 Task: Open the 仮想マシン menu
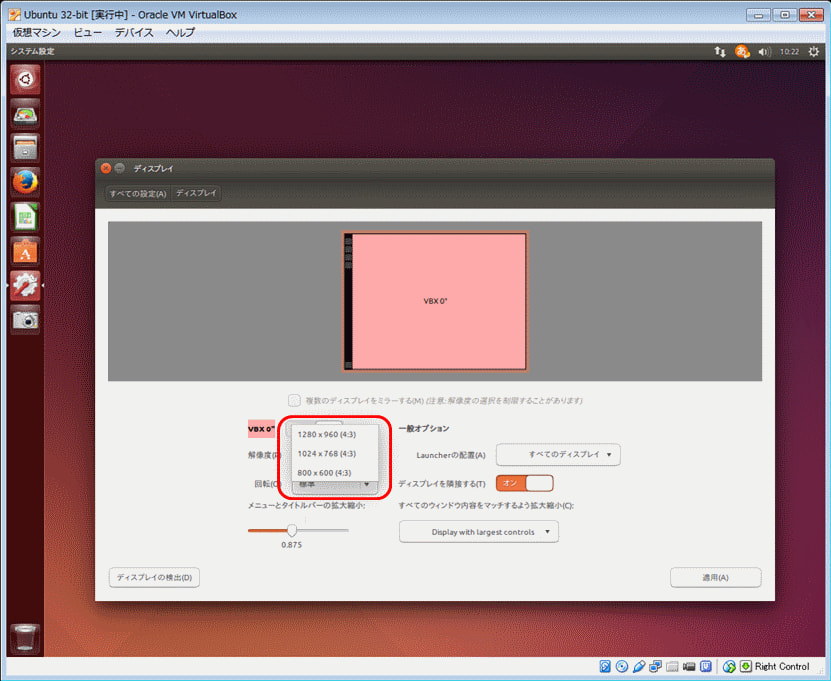pos(37,32)
